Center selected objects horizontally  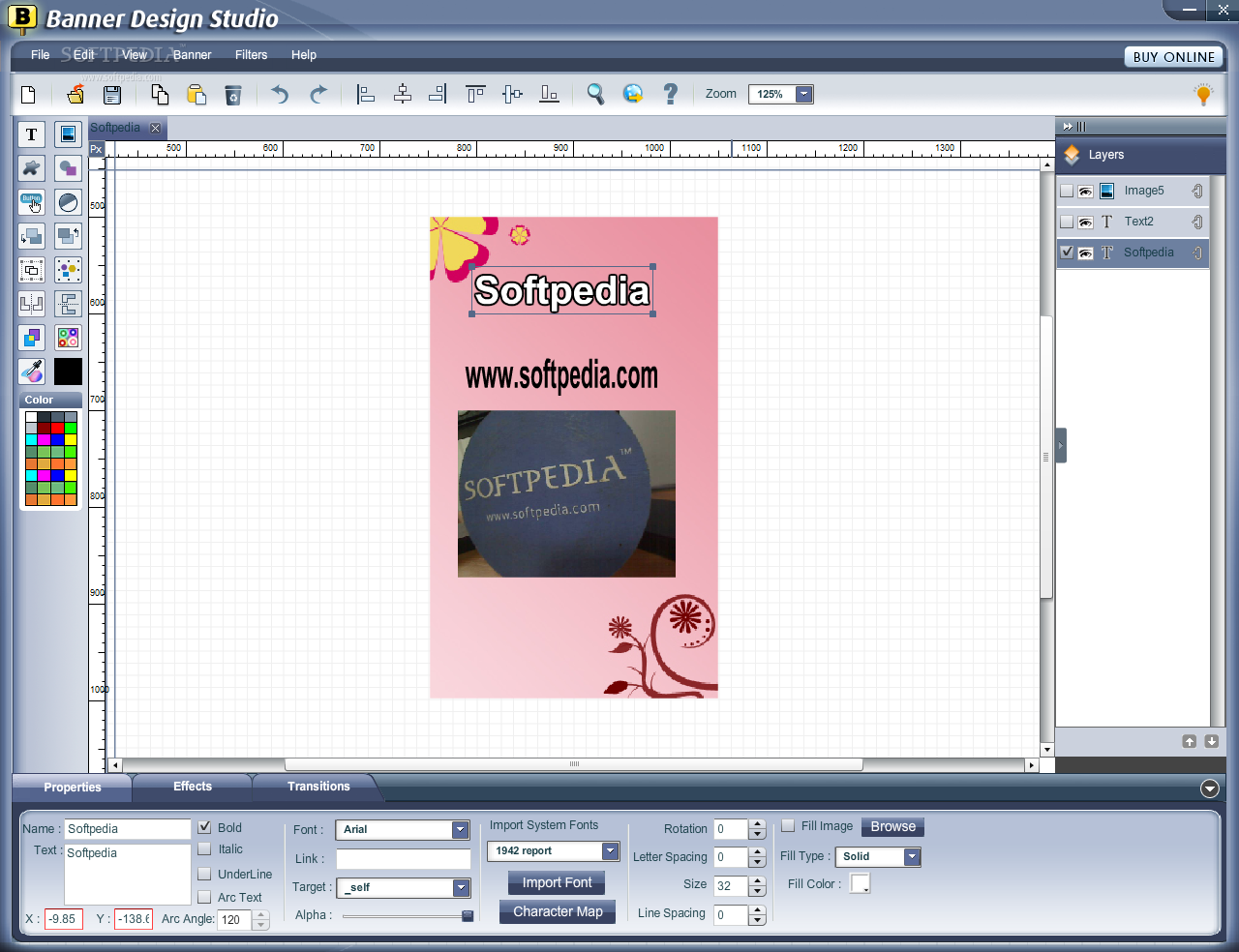click(403, 94)
